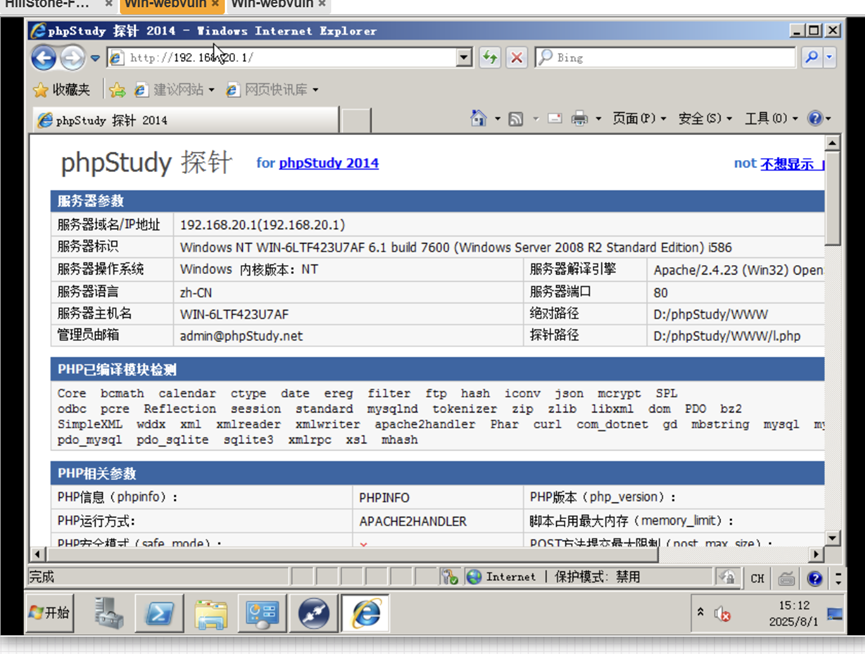Click the APACHE2HANDLER value

pos(413,521)
